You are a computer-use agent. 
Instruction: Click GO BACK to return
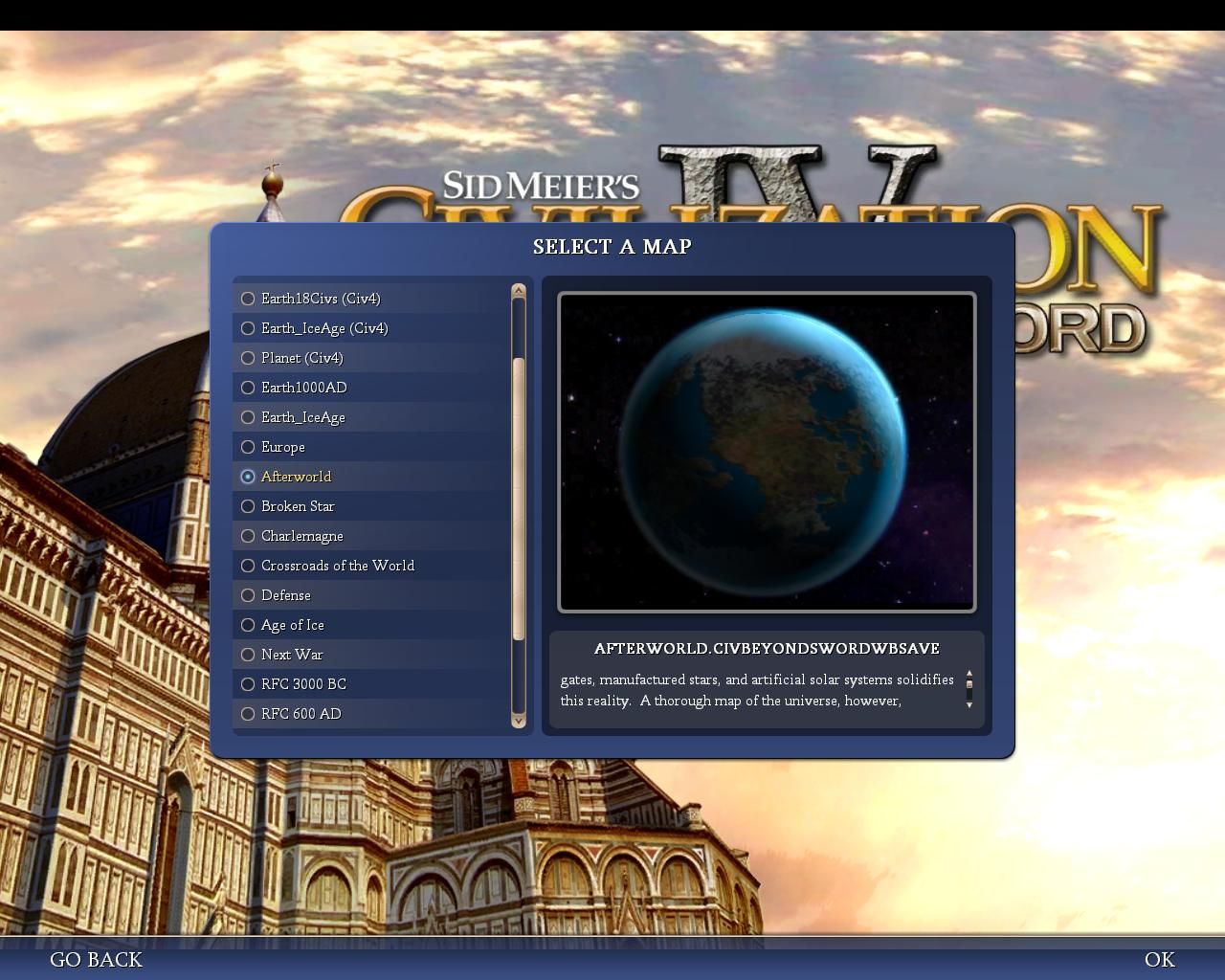(x=96, y=960)
